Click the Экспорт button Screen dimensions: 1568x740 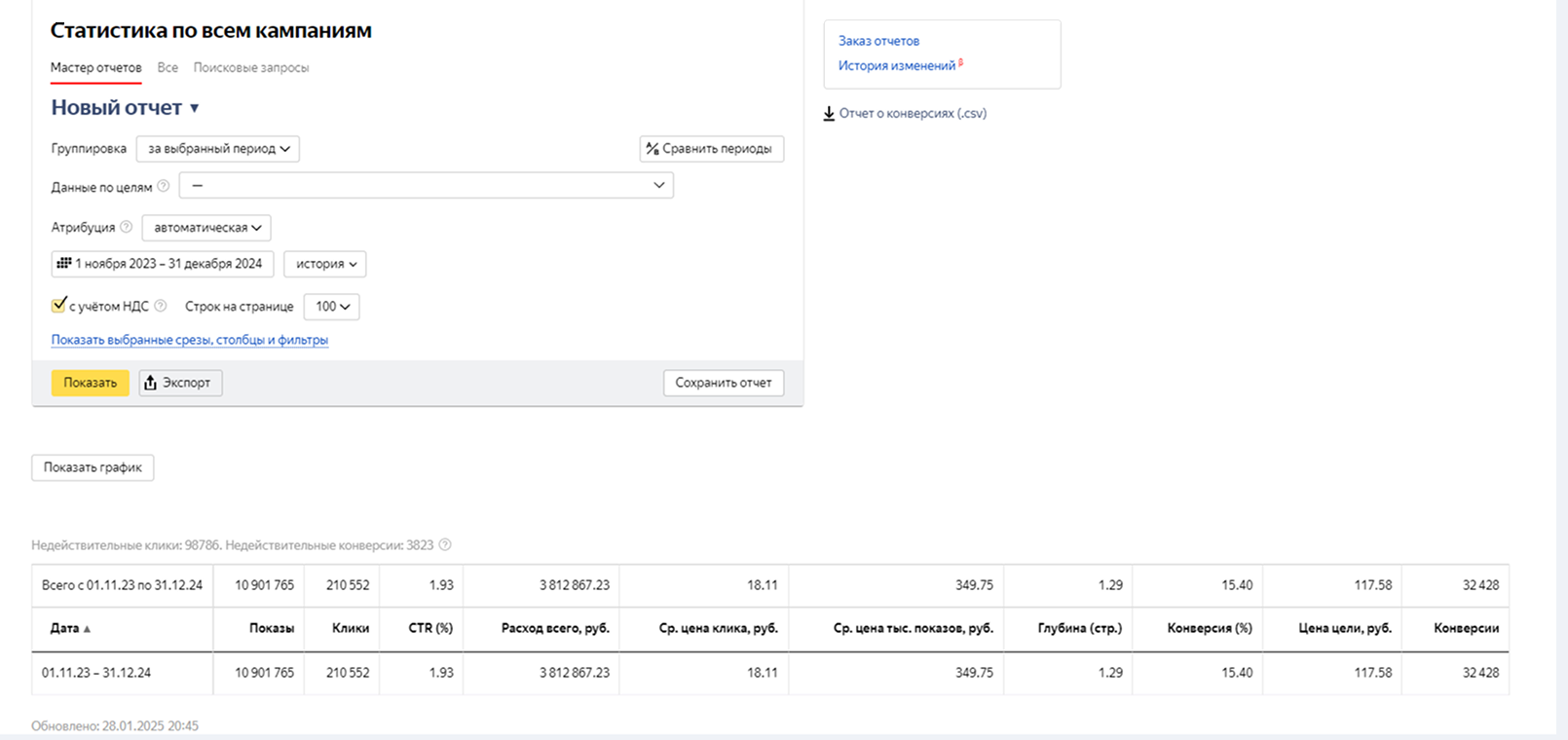pos(181,383)
